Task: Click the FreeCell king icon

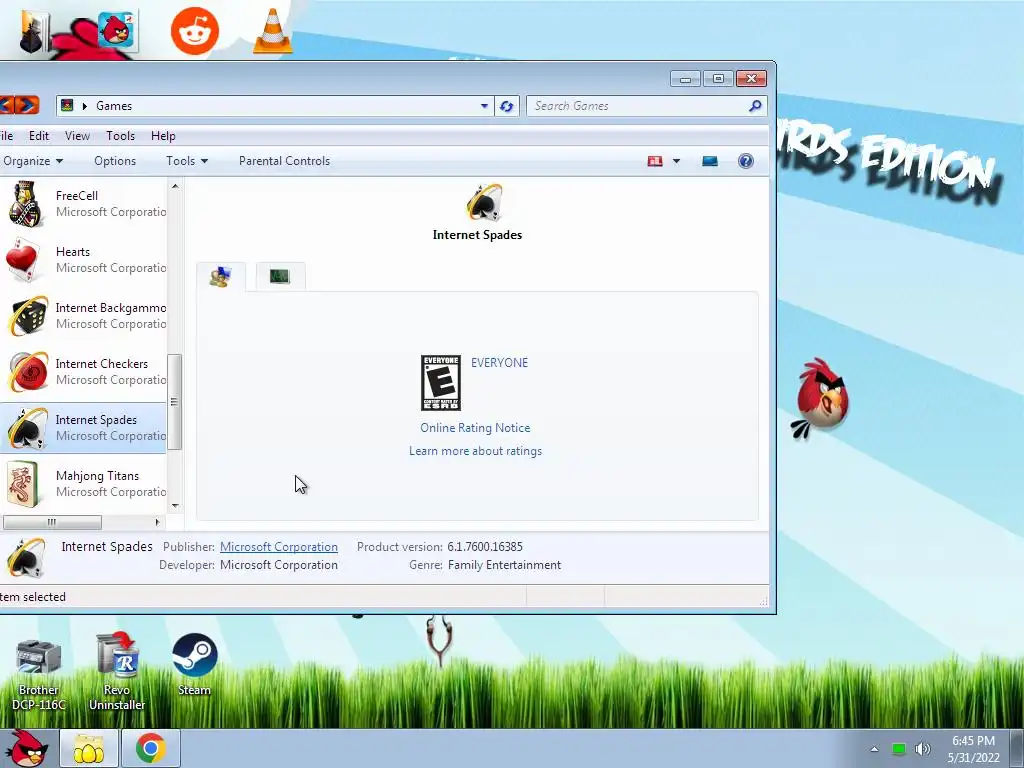Action: (x=26, y=204)
